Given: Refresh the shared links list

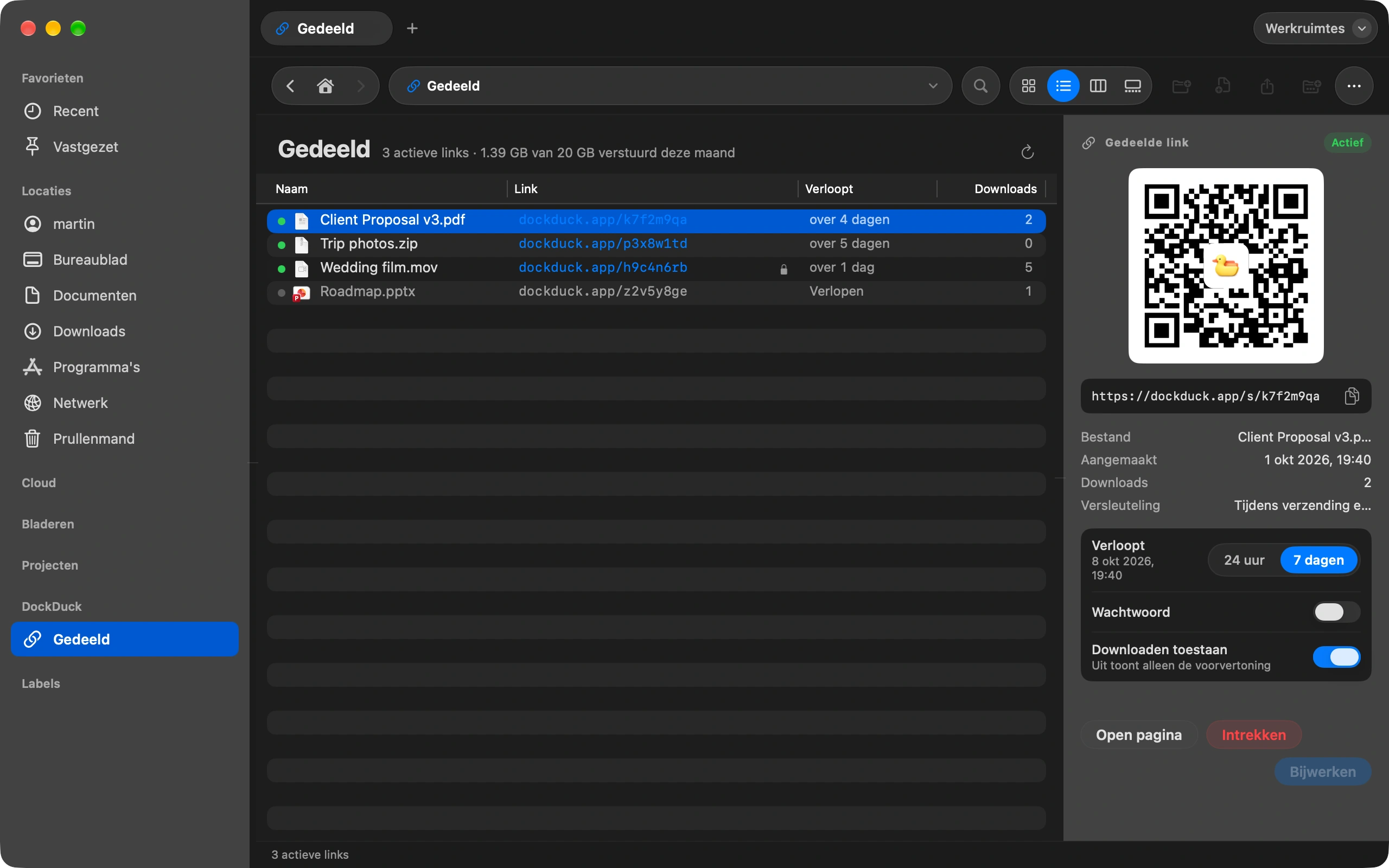Looking at the screenshot, I should (x=1028, y=152).
